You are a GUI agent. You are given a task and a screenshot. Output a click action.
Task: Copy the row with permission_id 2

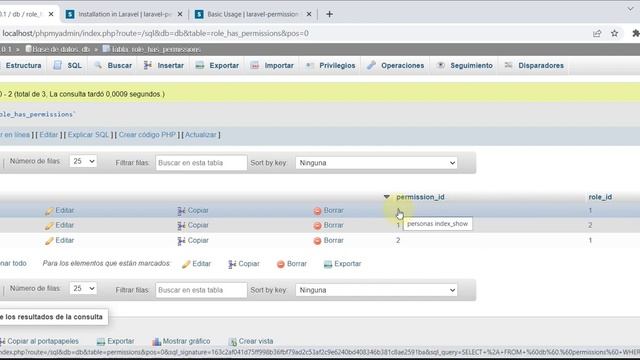pos(193,240)
